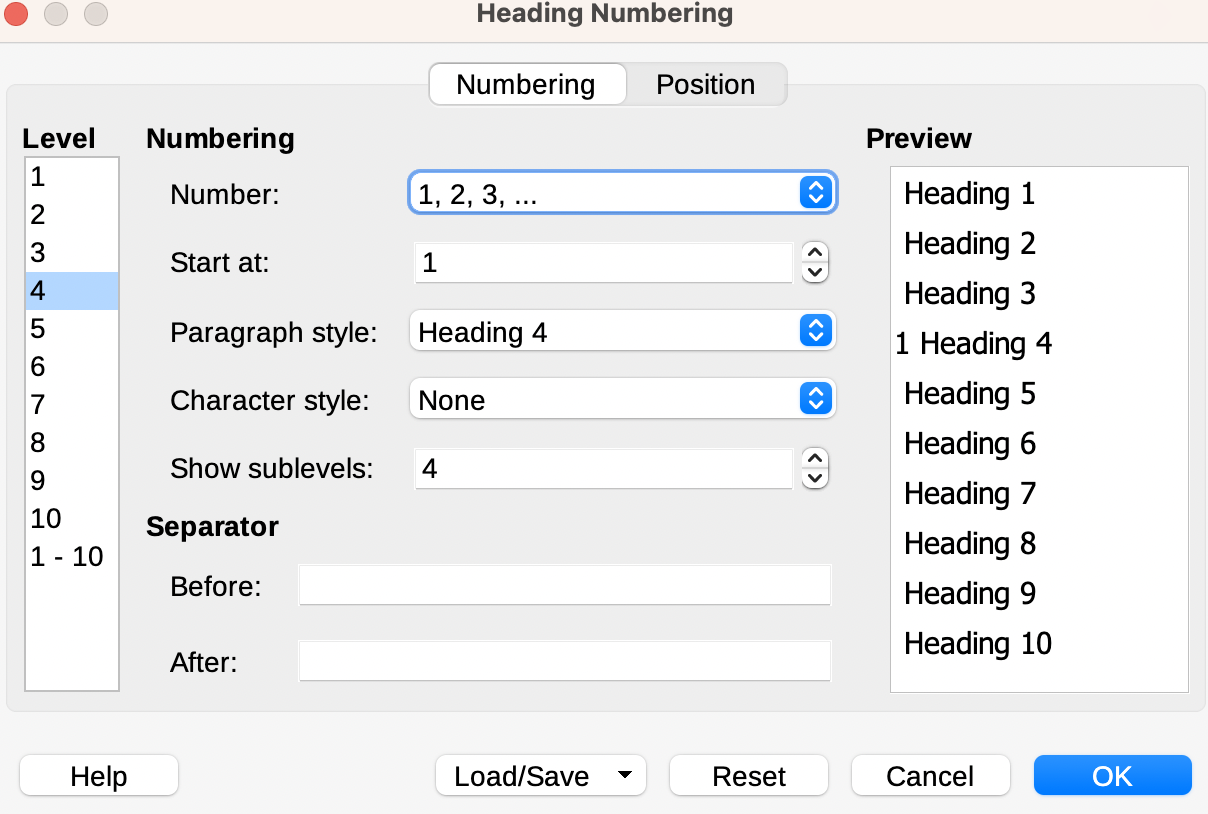
Task: Select level 5 in Level list
Action: tap(72, 329)
